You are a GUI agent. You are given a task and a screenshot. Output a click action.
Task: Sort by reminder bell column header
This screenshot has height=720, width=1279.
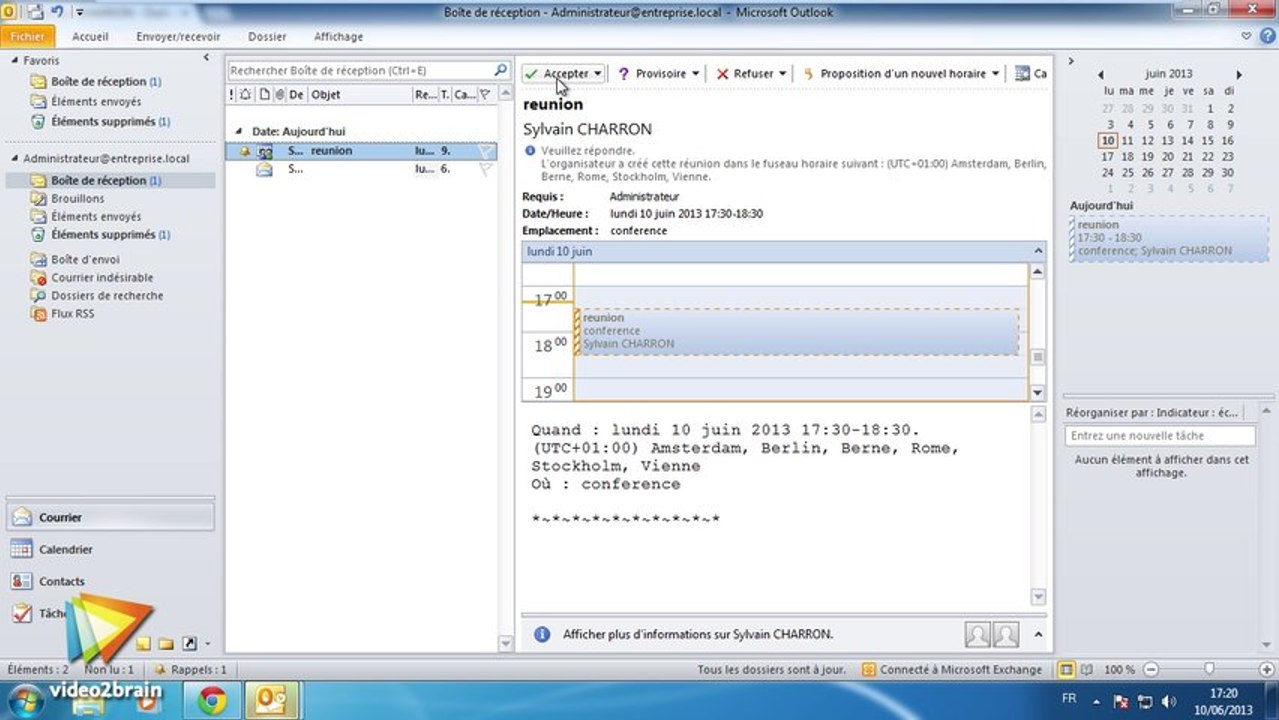[246, 95]
